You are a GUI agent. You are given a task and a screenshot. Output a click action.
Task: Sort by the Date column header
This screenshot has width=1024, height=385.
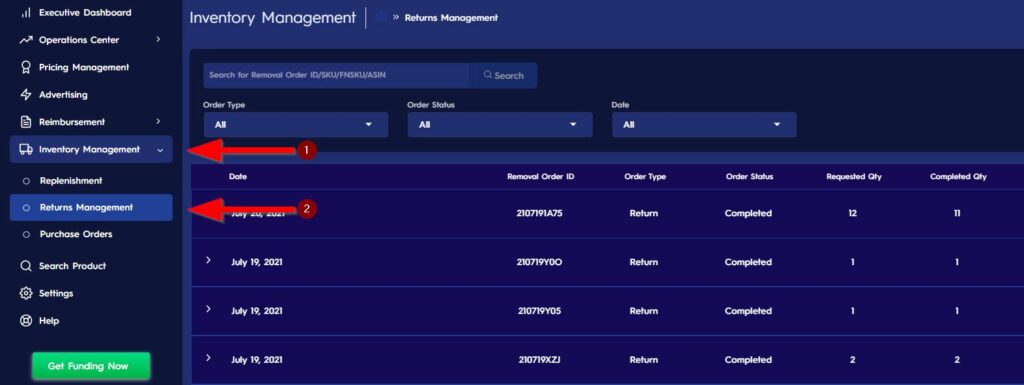tap(238, 177)
